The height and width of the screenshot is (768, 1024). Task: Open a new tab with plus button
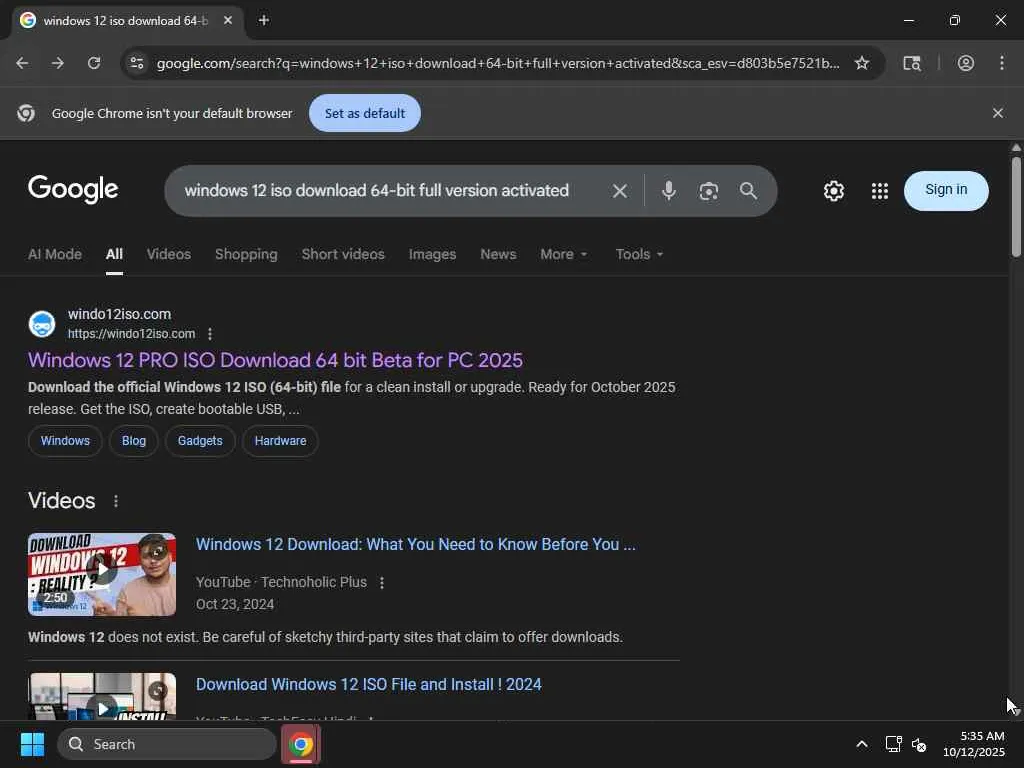[264, 20]
